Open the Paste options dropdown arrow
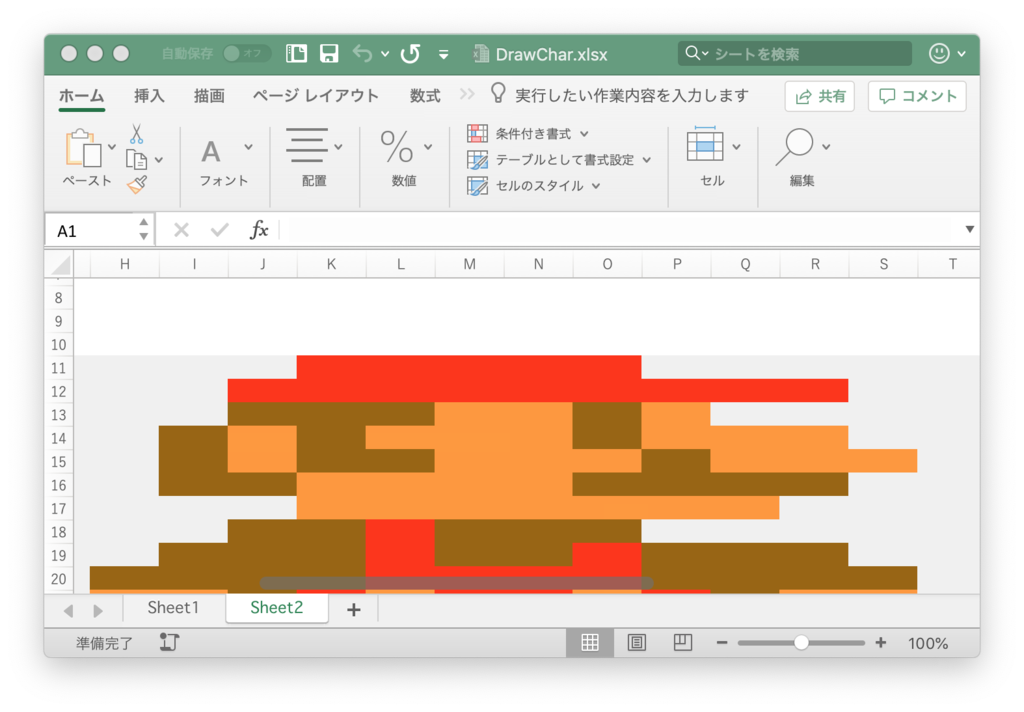This screenshot has height=712, width=1024. click(112, 147)
